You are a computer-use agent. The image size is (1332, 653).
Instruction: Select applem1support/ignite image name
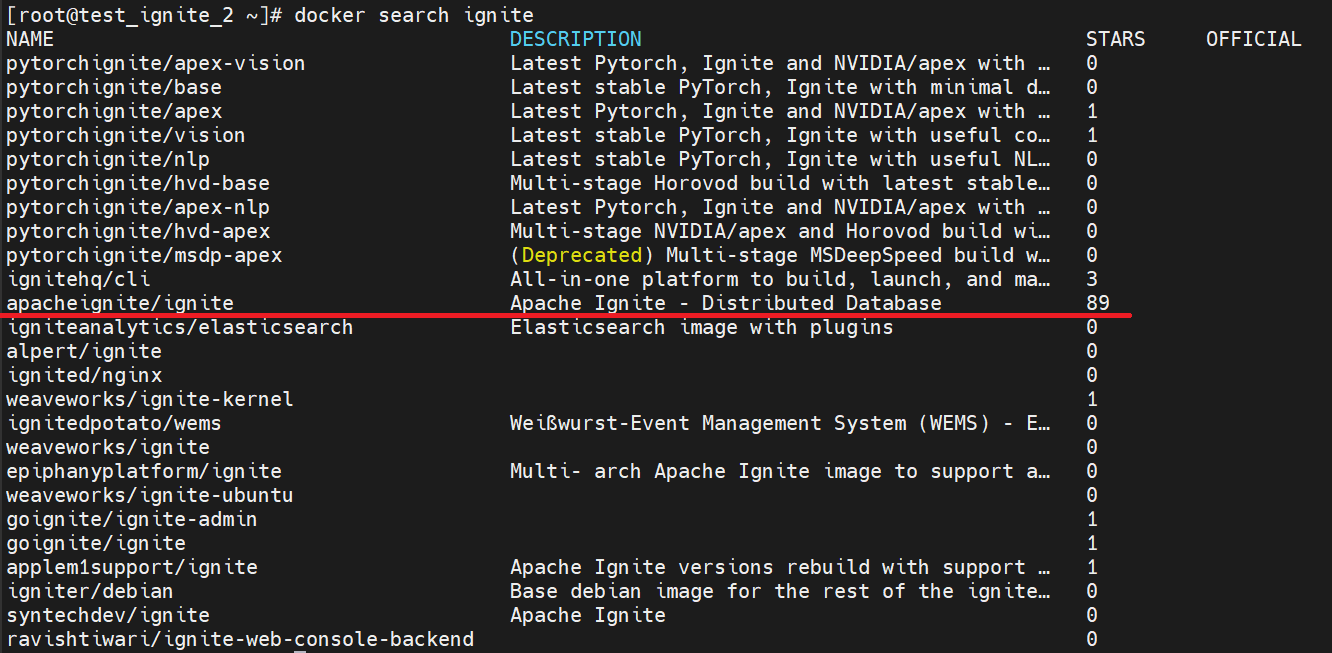coord(132,567)
